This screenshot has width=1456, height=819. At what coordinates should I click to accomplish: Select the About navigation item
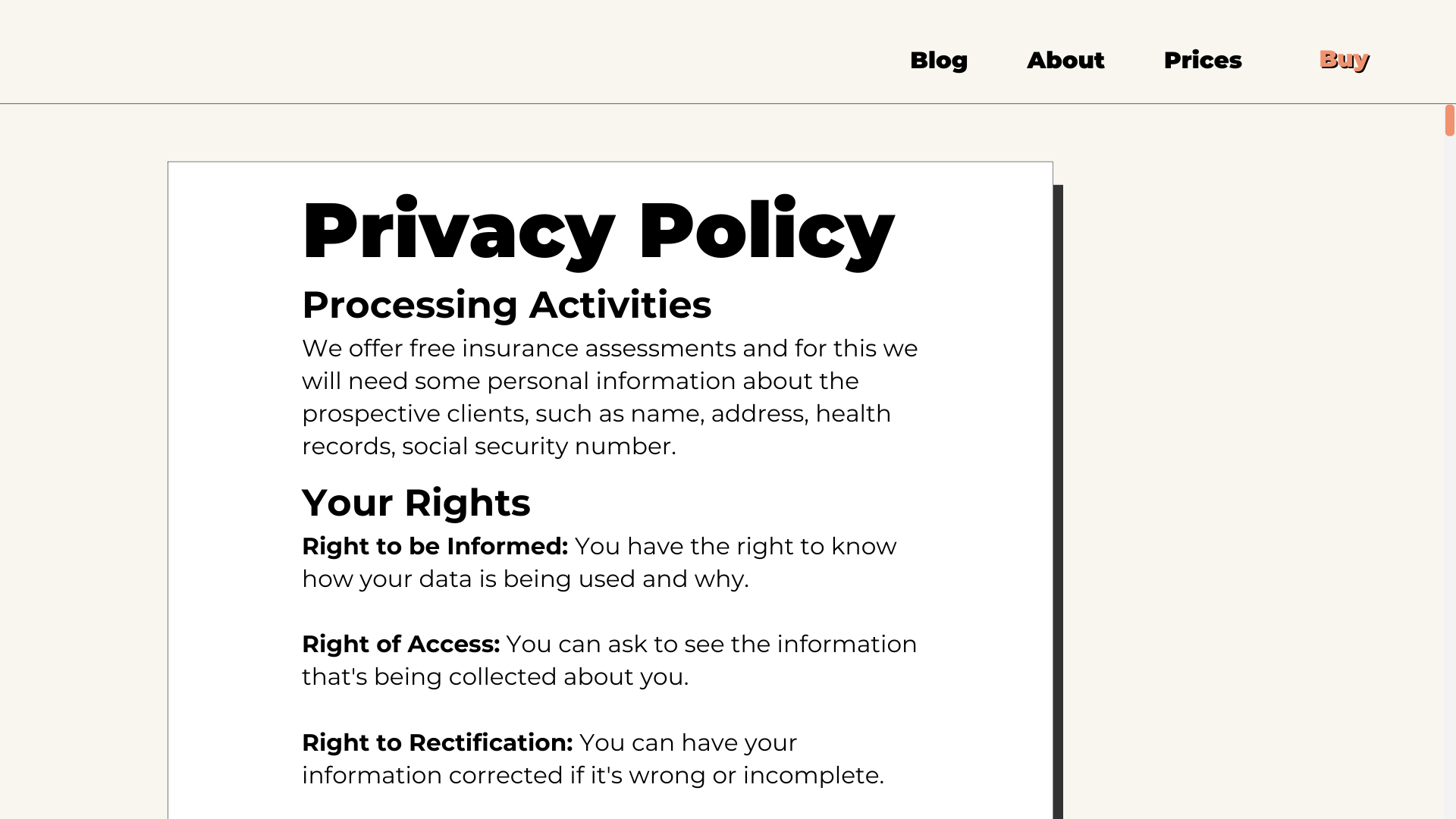coord(1065,60)
